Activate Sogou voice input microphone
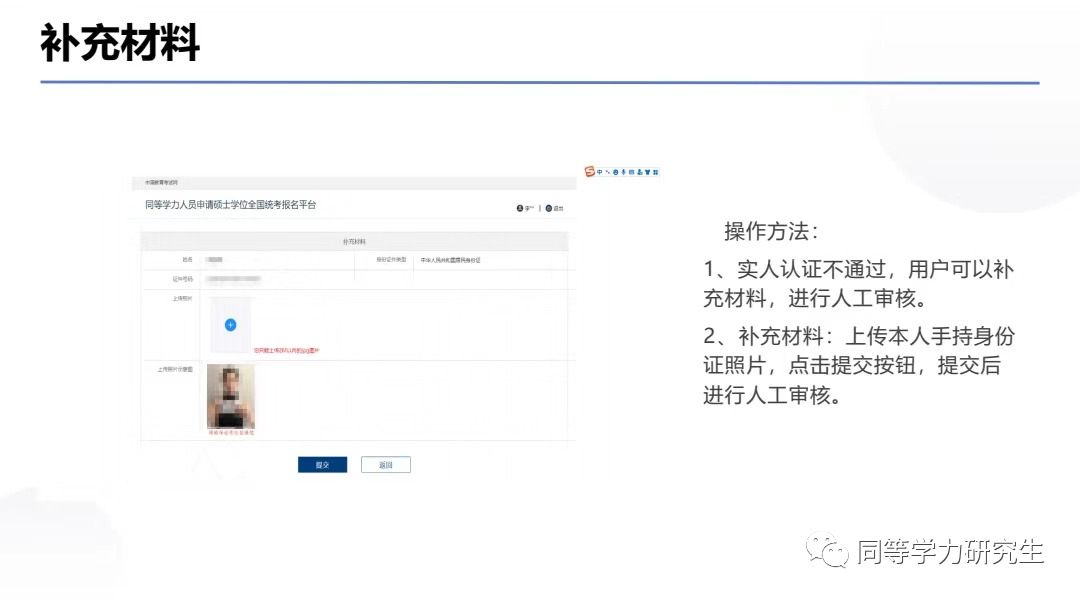The height and width of the screenshot is (600, 1080). [623, 172]
